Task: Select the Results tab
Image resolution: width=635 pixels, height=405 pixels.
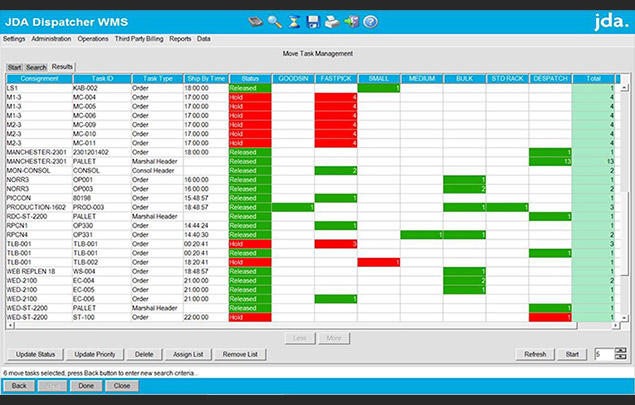Action: (x=62, y=67)
